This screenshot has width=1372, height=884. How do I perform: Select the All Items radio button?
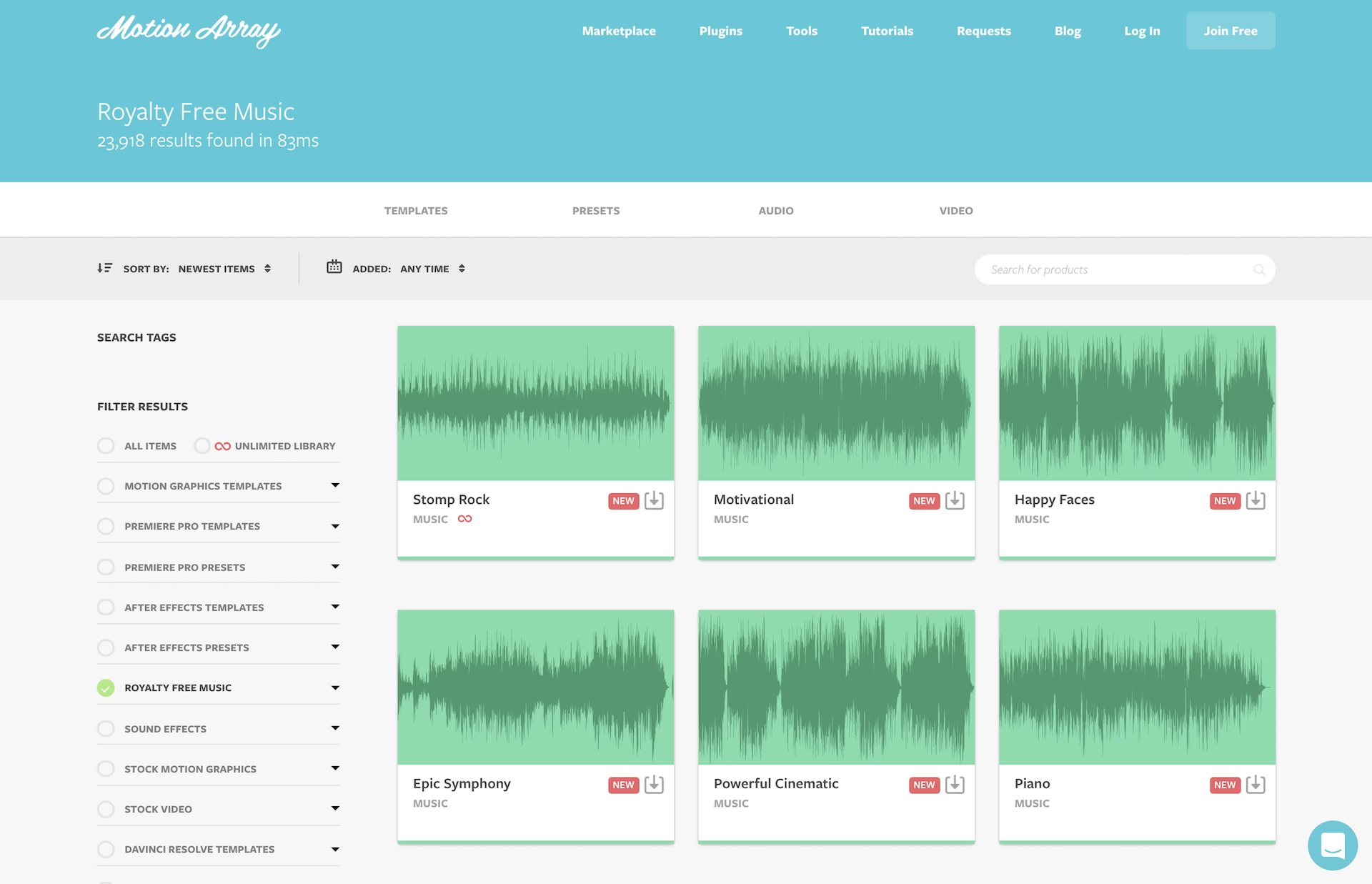point(105,446)
